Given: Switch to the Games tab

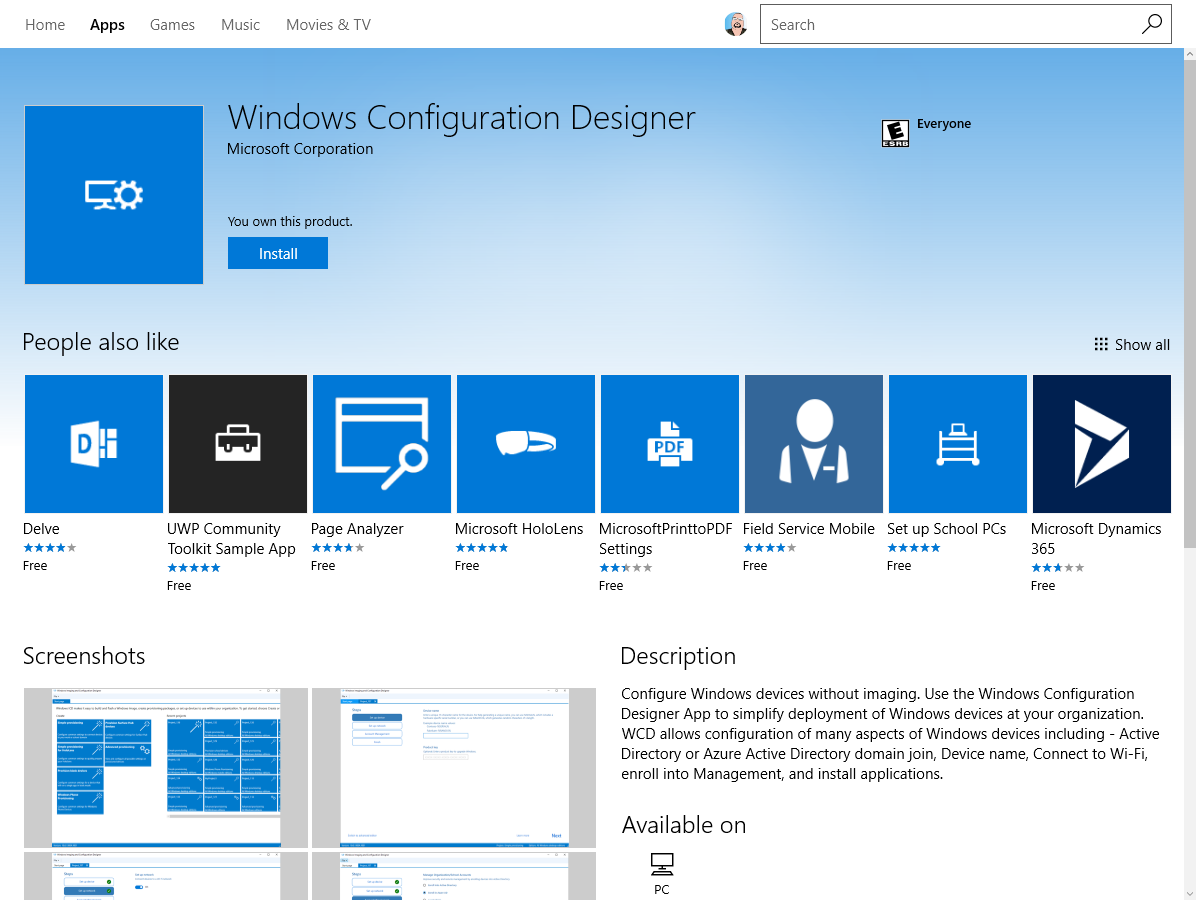Looking at the screenshot, I should coord(172,24).
